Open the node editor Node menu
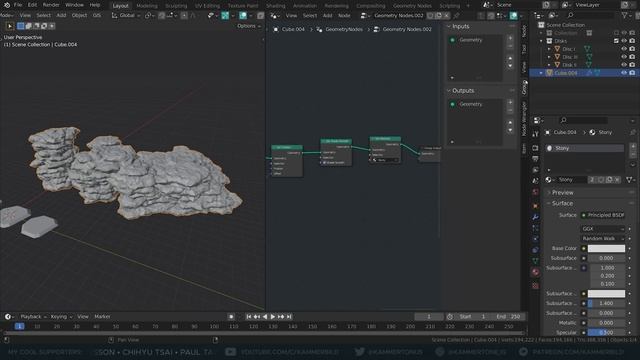 [x=344, y=16]
